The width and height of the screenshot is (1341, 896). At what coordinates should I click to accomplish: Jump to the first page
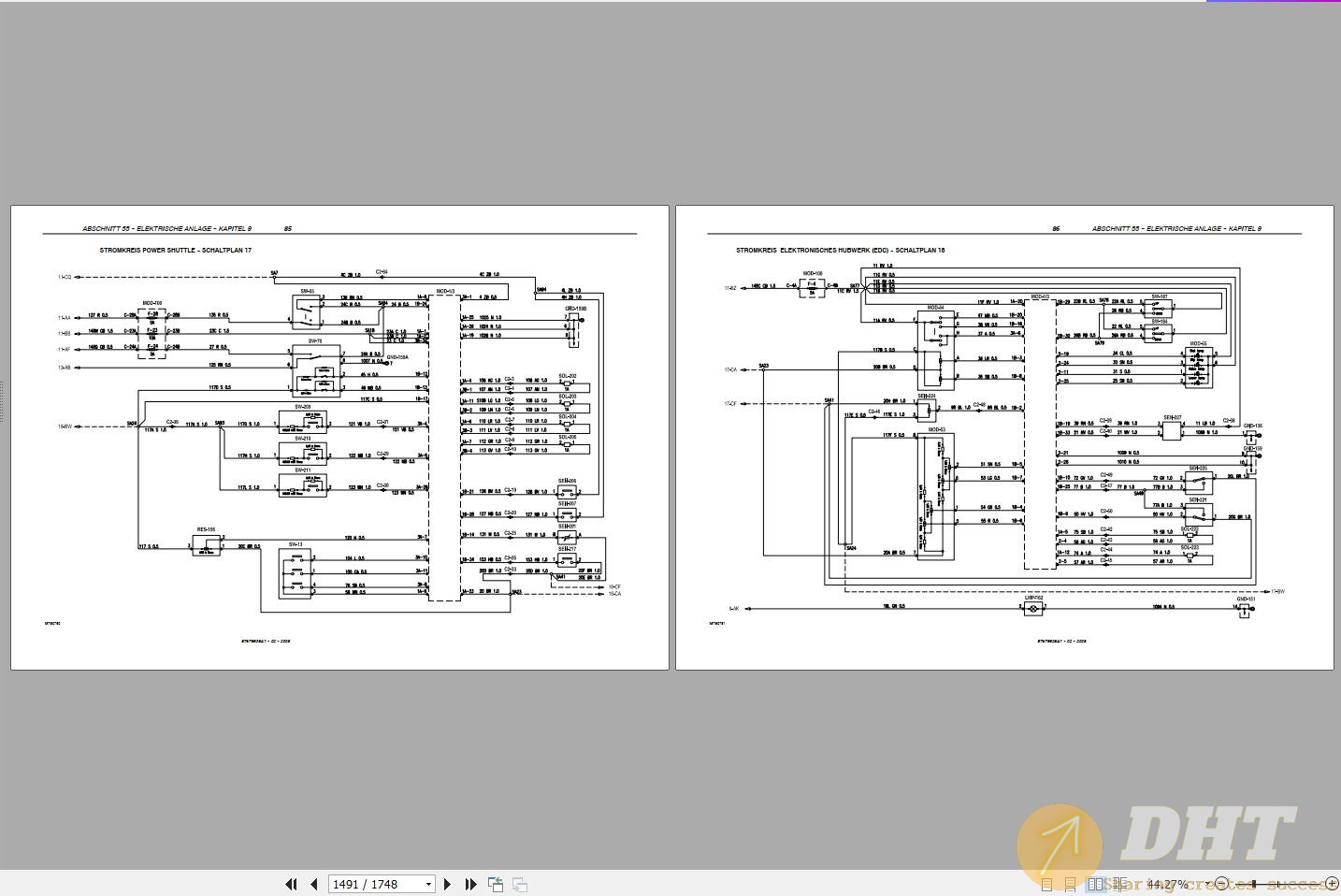[x=291, y=884]
